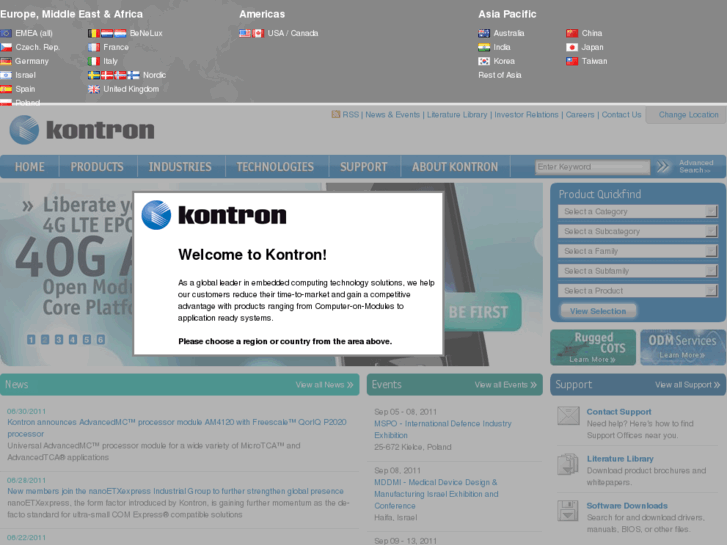
Task: Click View all News link
Action: (325, 385)
